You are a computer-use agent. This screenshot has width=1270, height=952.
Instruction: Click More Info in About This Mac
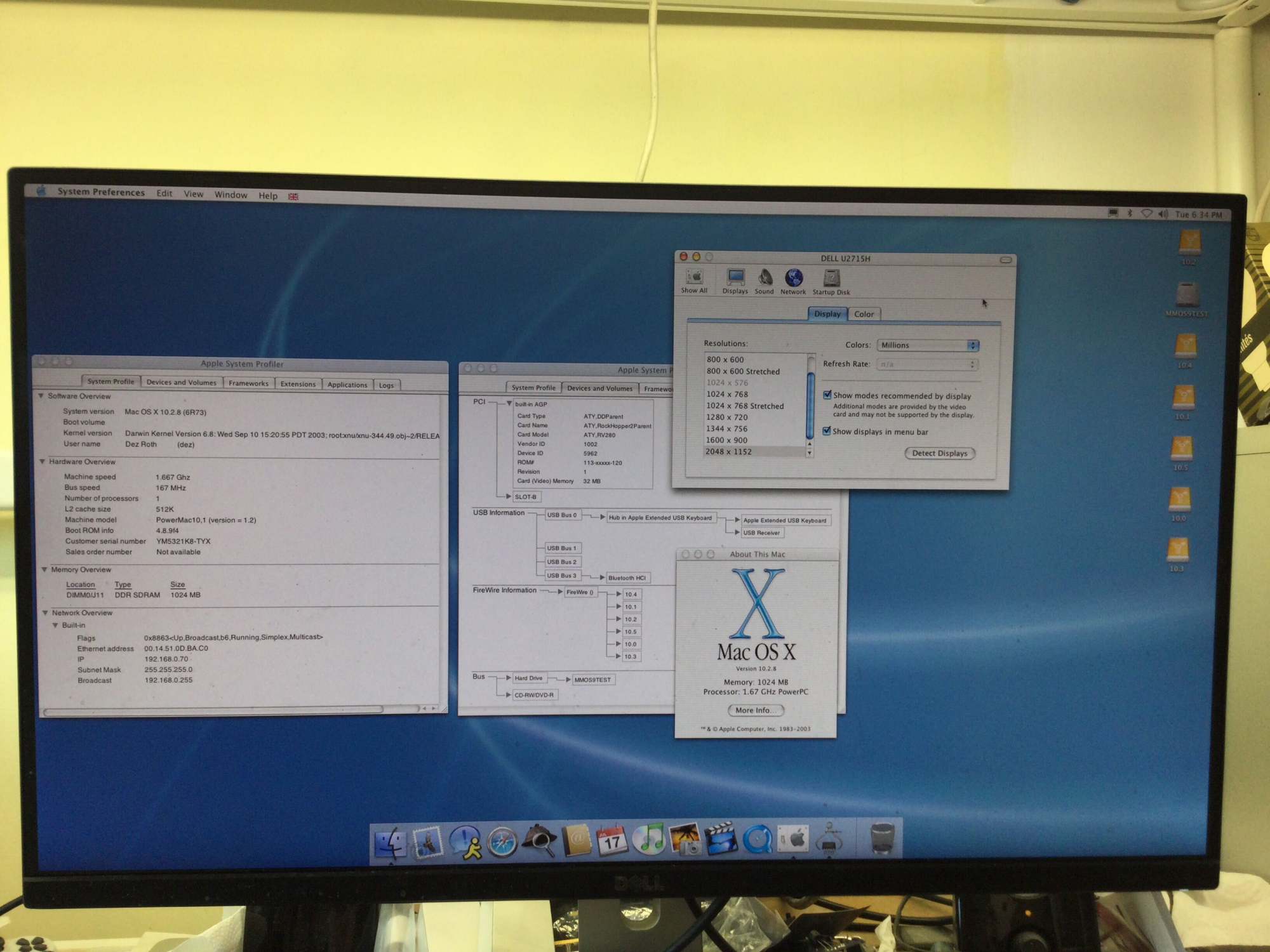tap(756, 710)
